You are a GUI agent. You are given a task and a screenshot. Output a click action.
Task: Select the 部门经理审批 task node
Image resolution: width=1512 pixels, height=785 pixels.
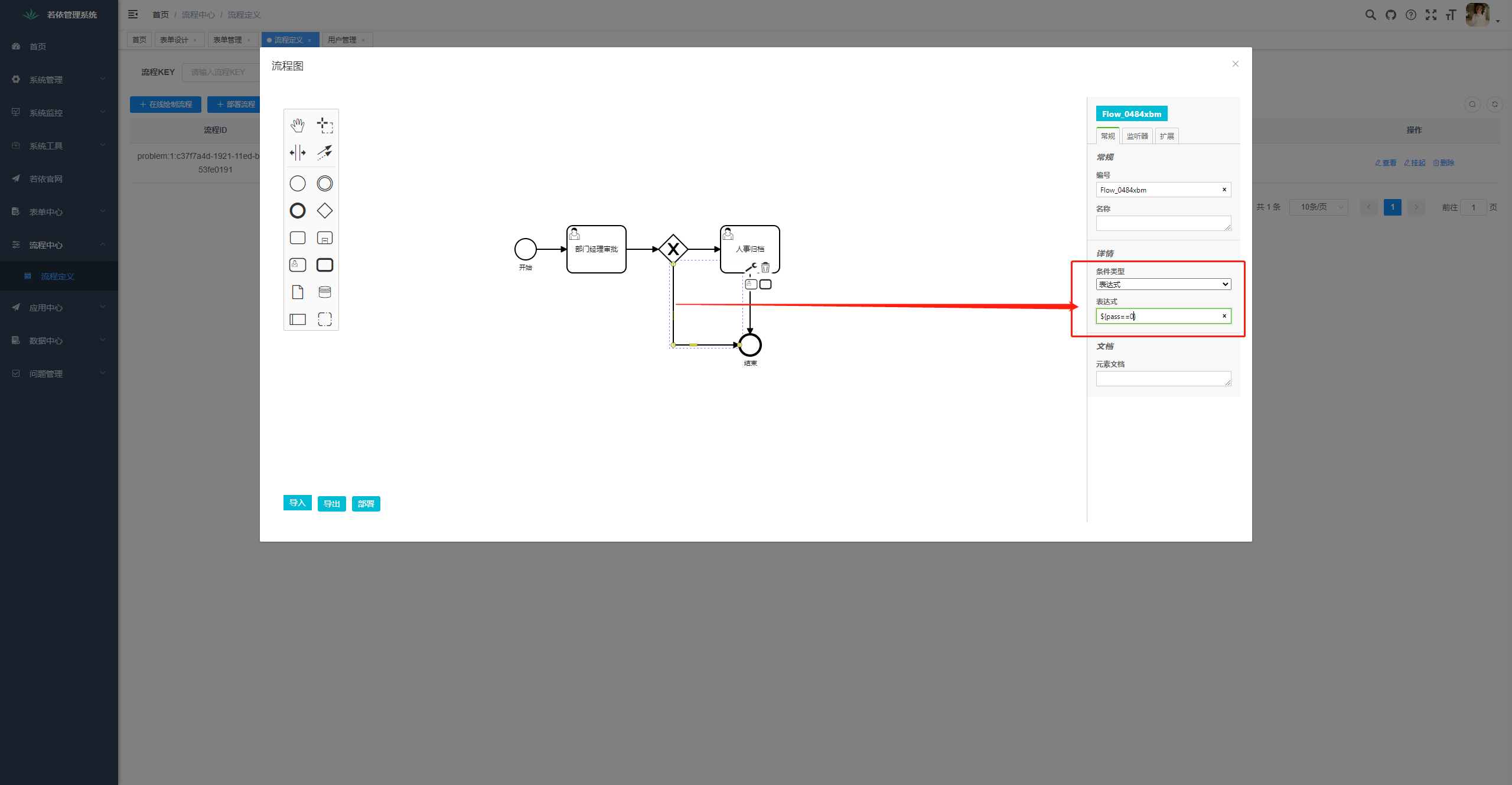pos(597,249)
